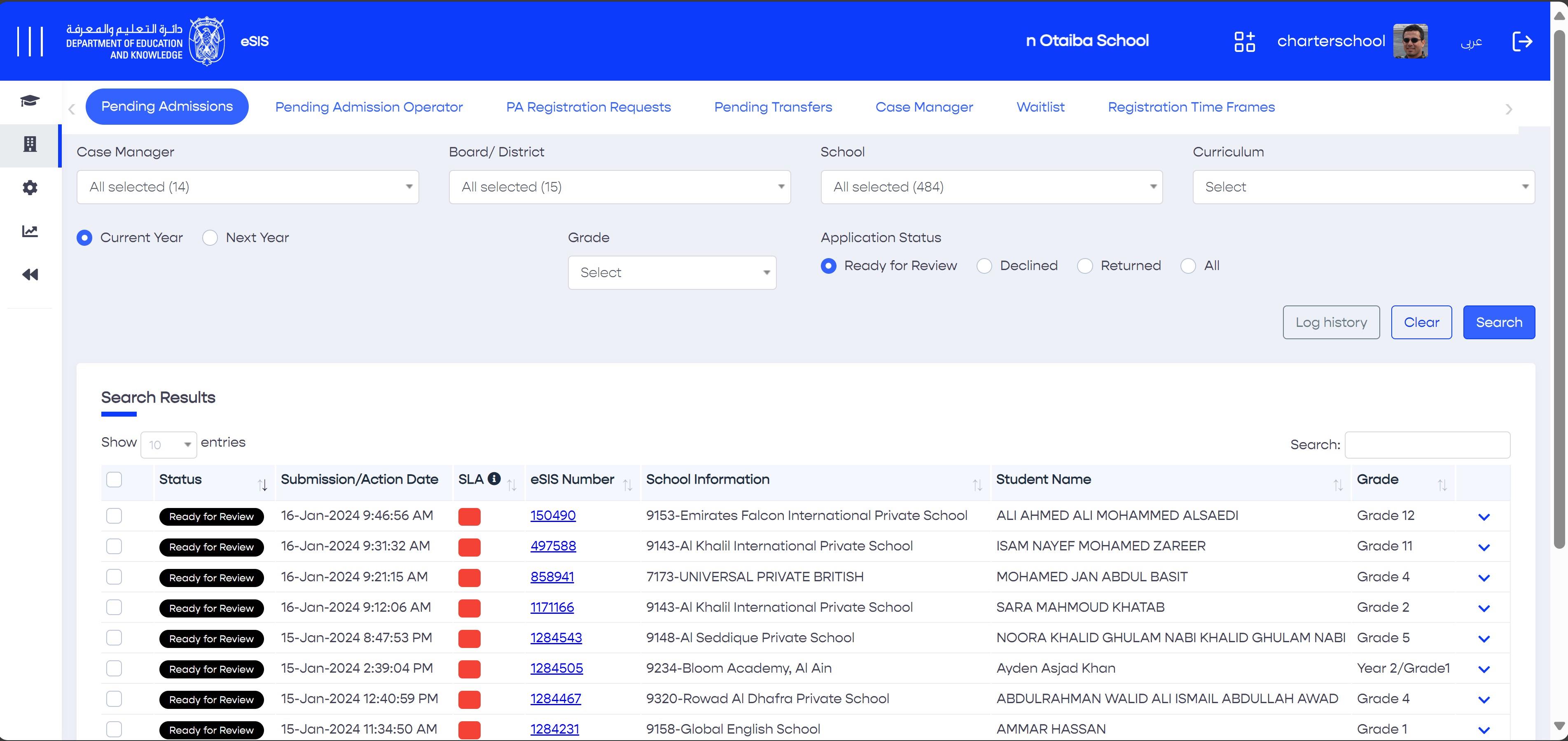Toggle the select-all header checkbox
The image size is (1568, 741).
114,480
